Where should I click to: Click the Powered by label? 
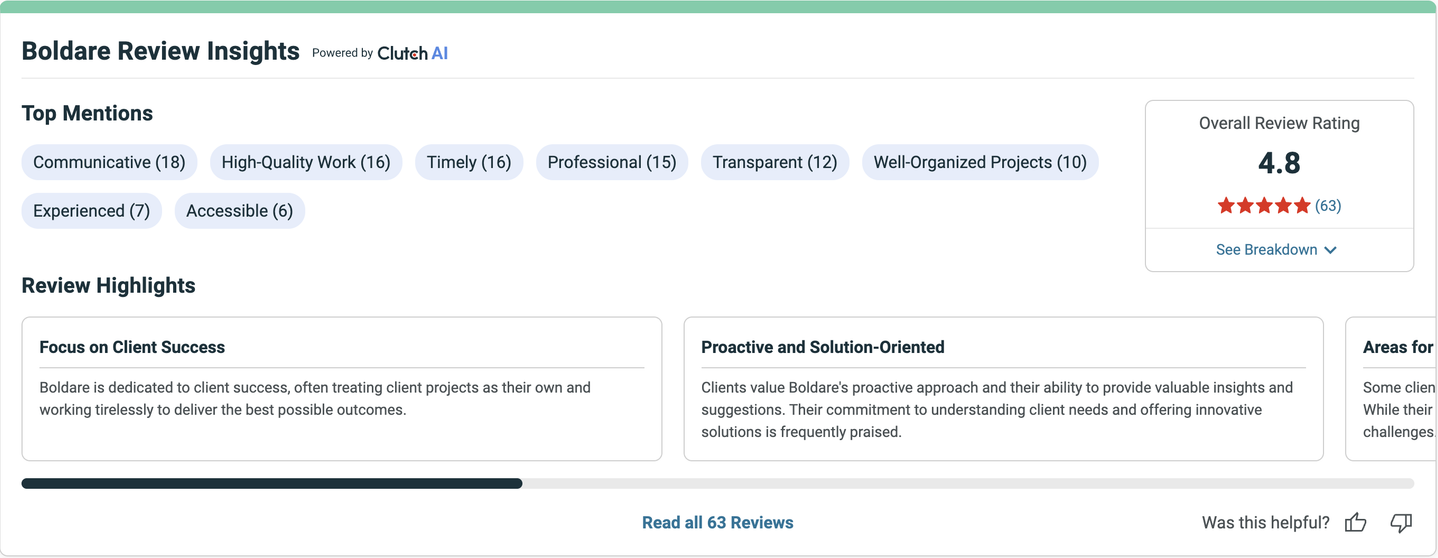342,53
